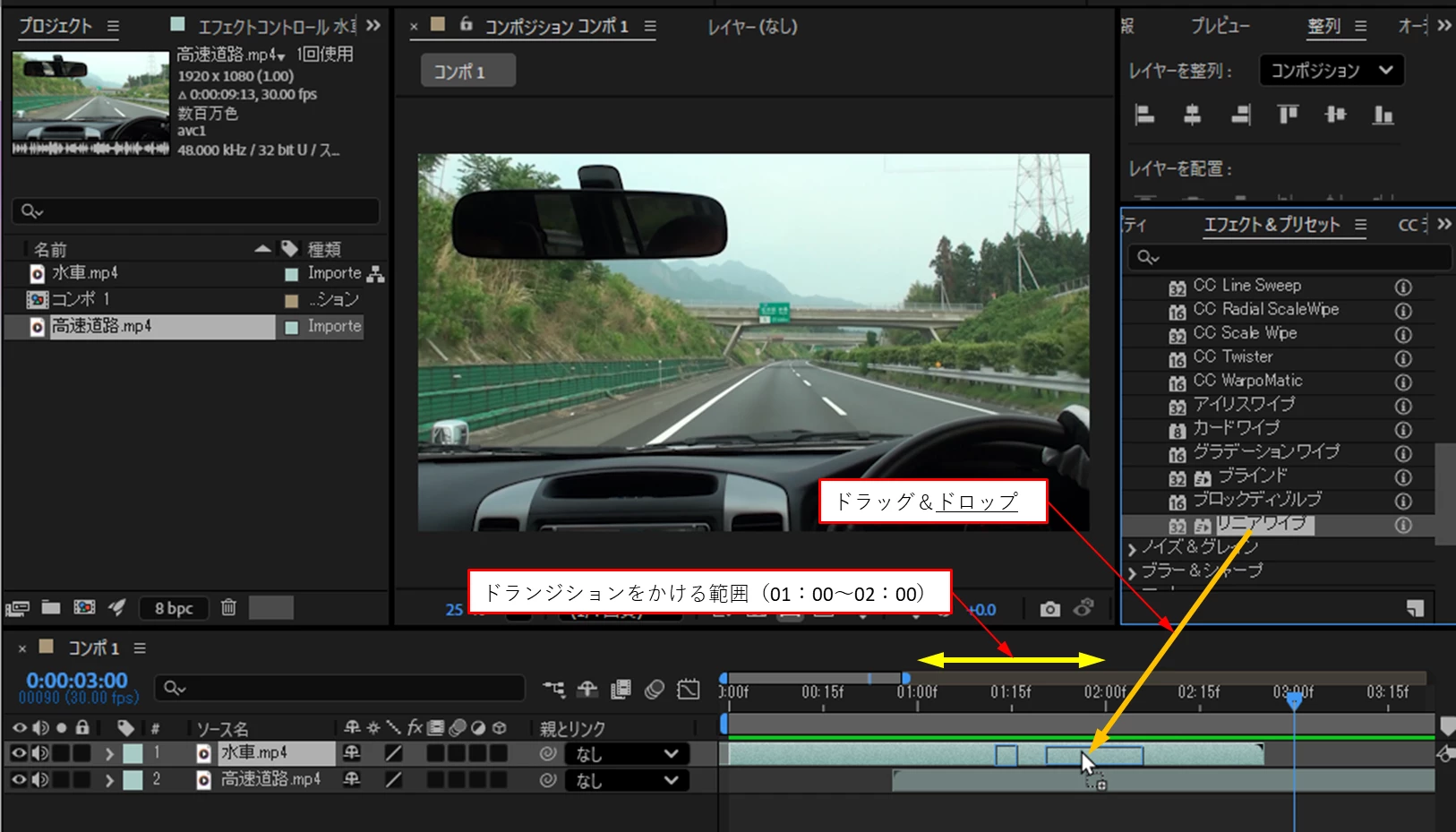Expand 高速道路.mp4 layer properties

point(109,781)
